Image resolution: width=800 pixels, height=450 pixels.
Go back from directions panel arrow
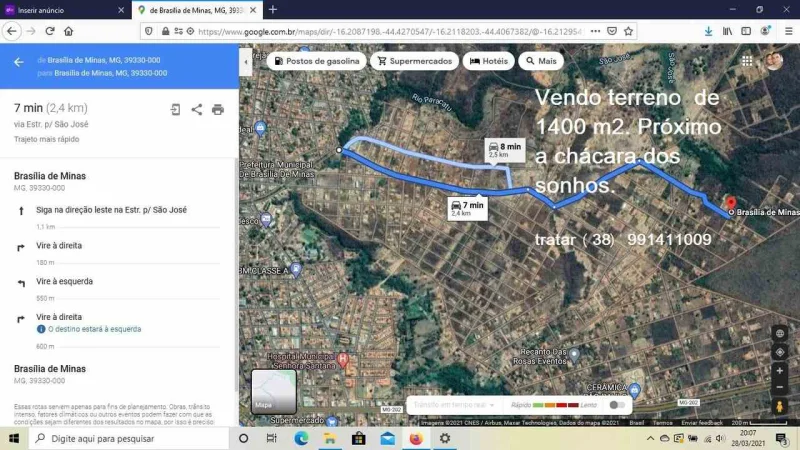tap(19, 62)
